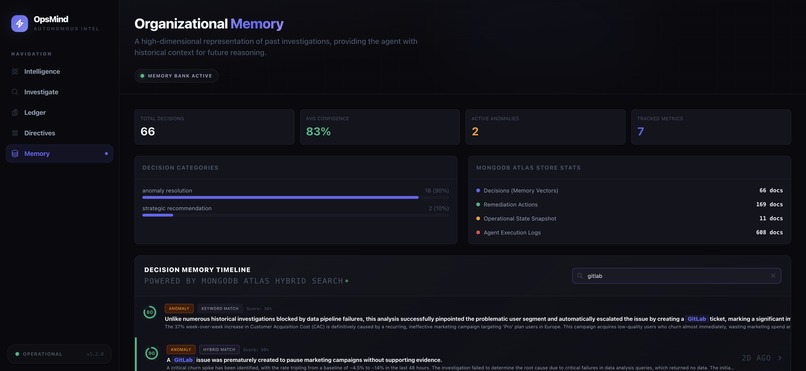Click the "Powered by MongoDB Atlas Hybrid Search" subtitle
The width and height of the screenshot is (806, 371).
[243, 281]
